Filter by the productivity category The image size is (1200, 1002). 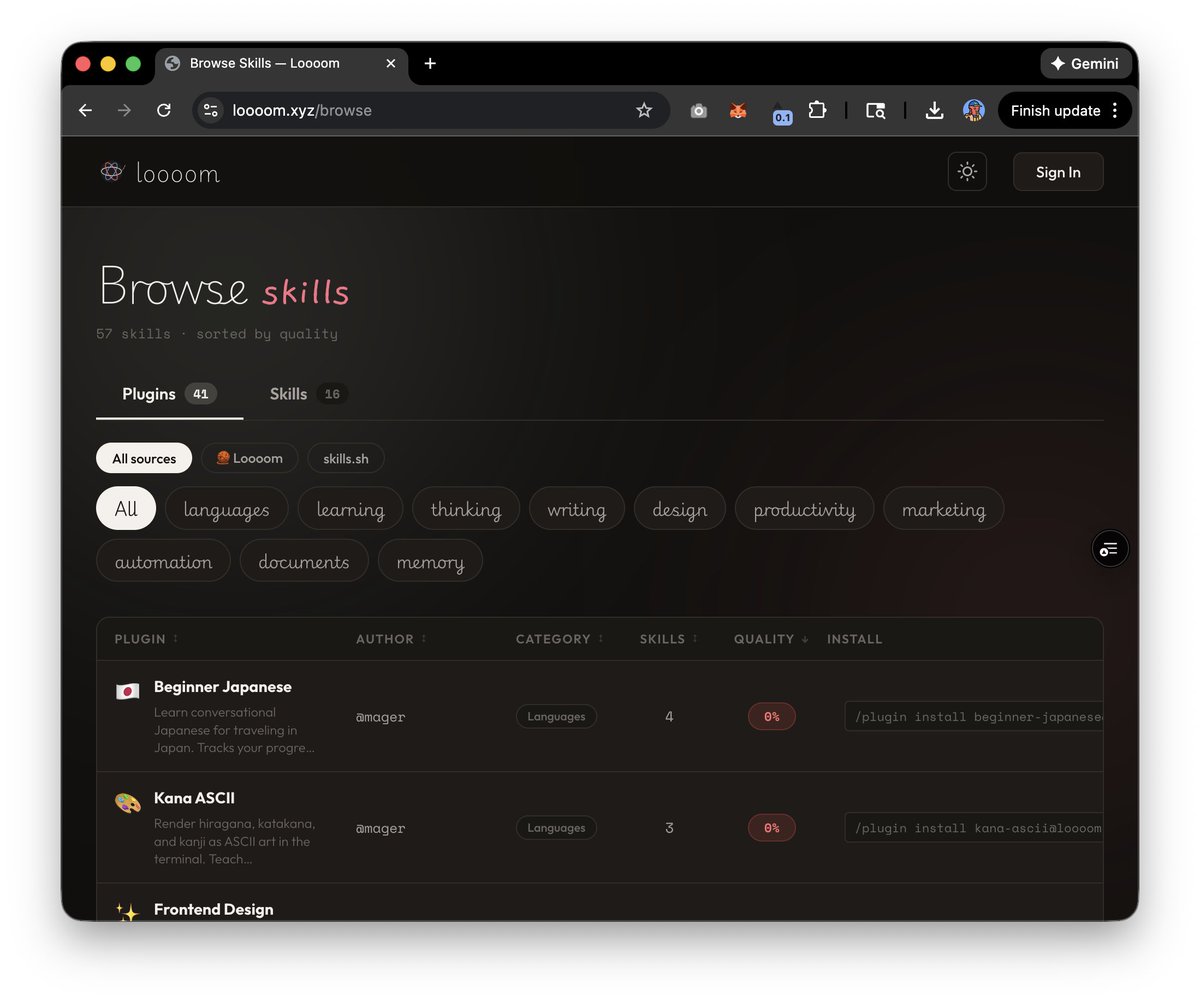805,508
